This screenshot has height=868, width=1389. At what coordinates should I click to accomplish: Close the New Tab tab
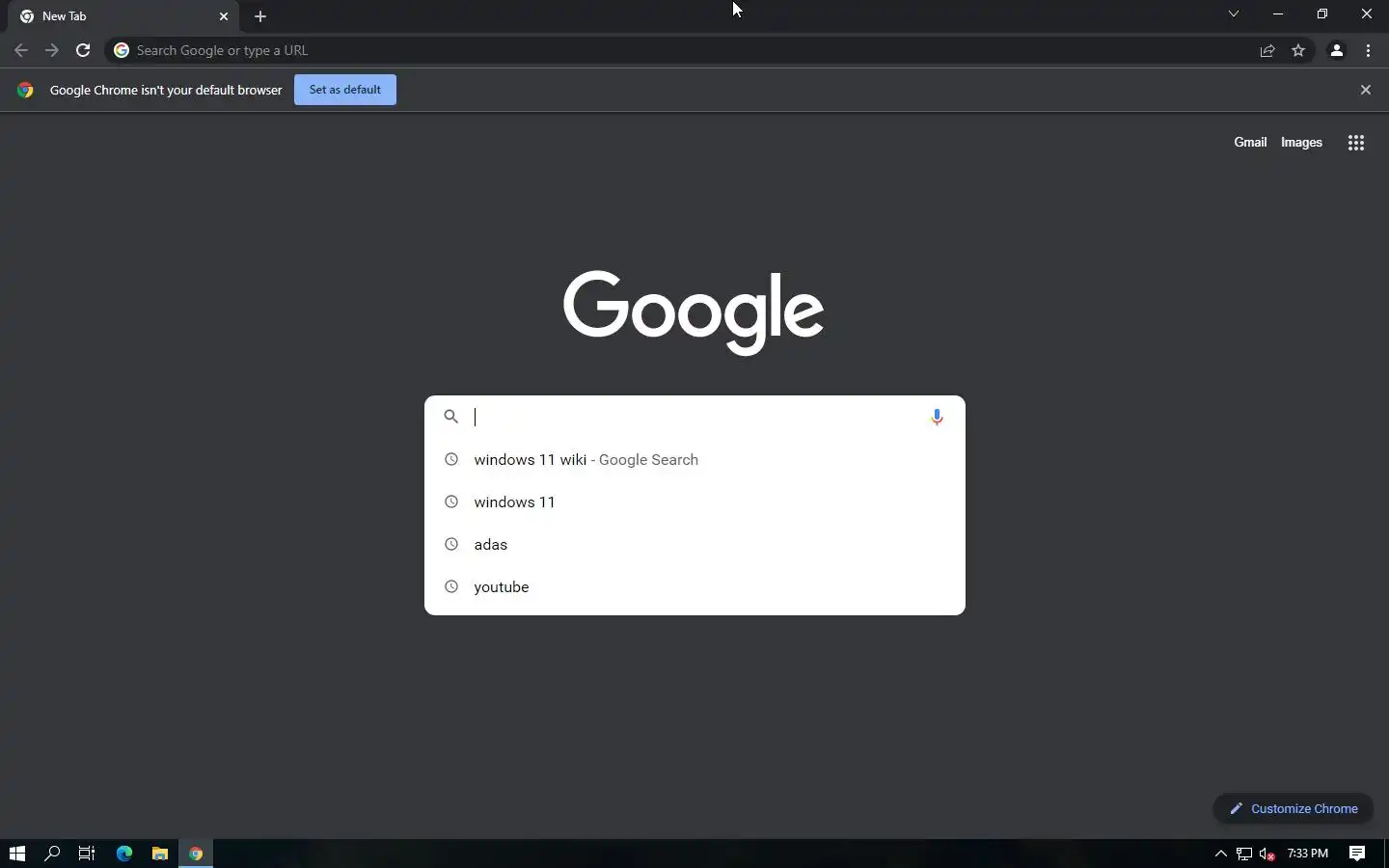click(224, 16)
